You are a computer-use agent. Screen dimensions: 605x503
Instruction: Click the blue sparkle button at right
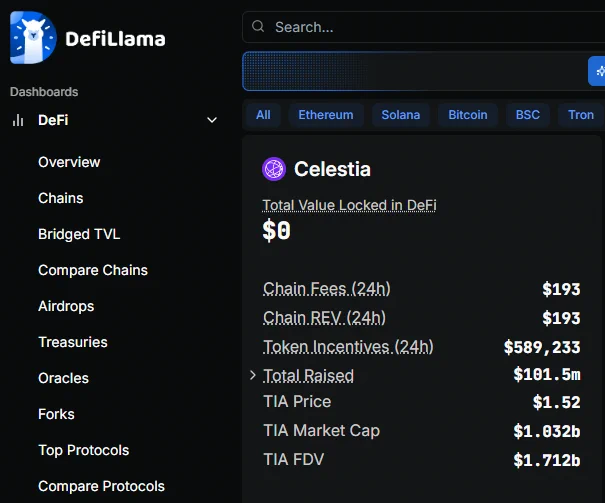597,71
